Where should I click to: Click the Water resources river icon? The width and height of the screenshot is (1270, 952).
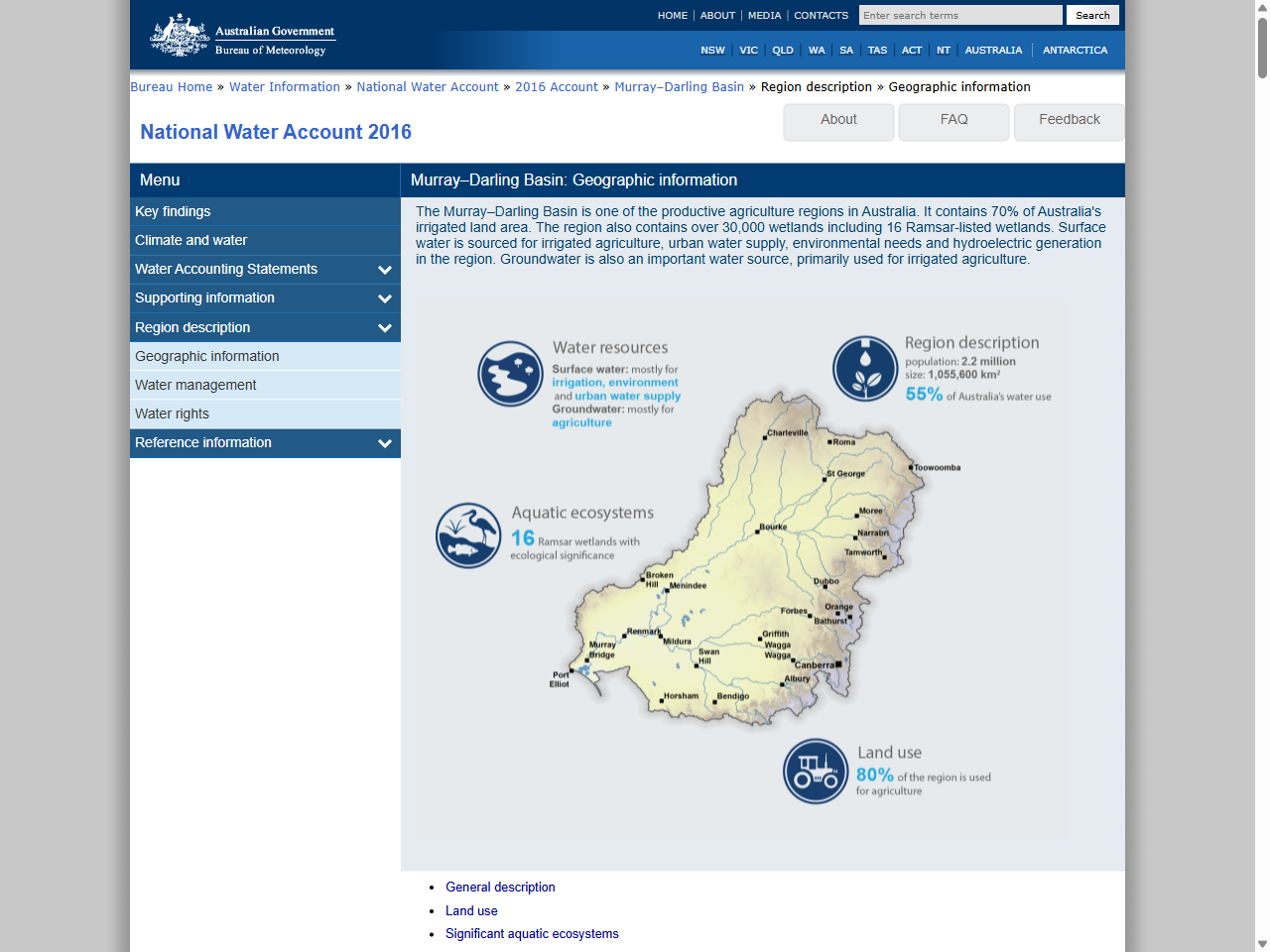510,374
